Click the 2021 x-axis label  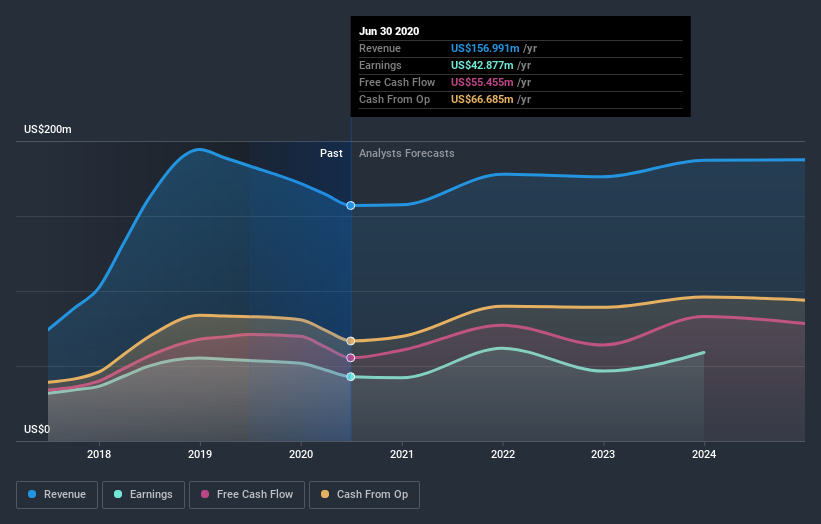(402, 454)
